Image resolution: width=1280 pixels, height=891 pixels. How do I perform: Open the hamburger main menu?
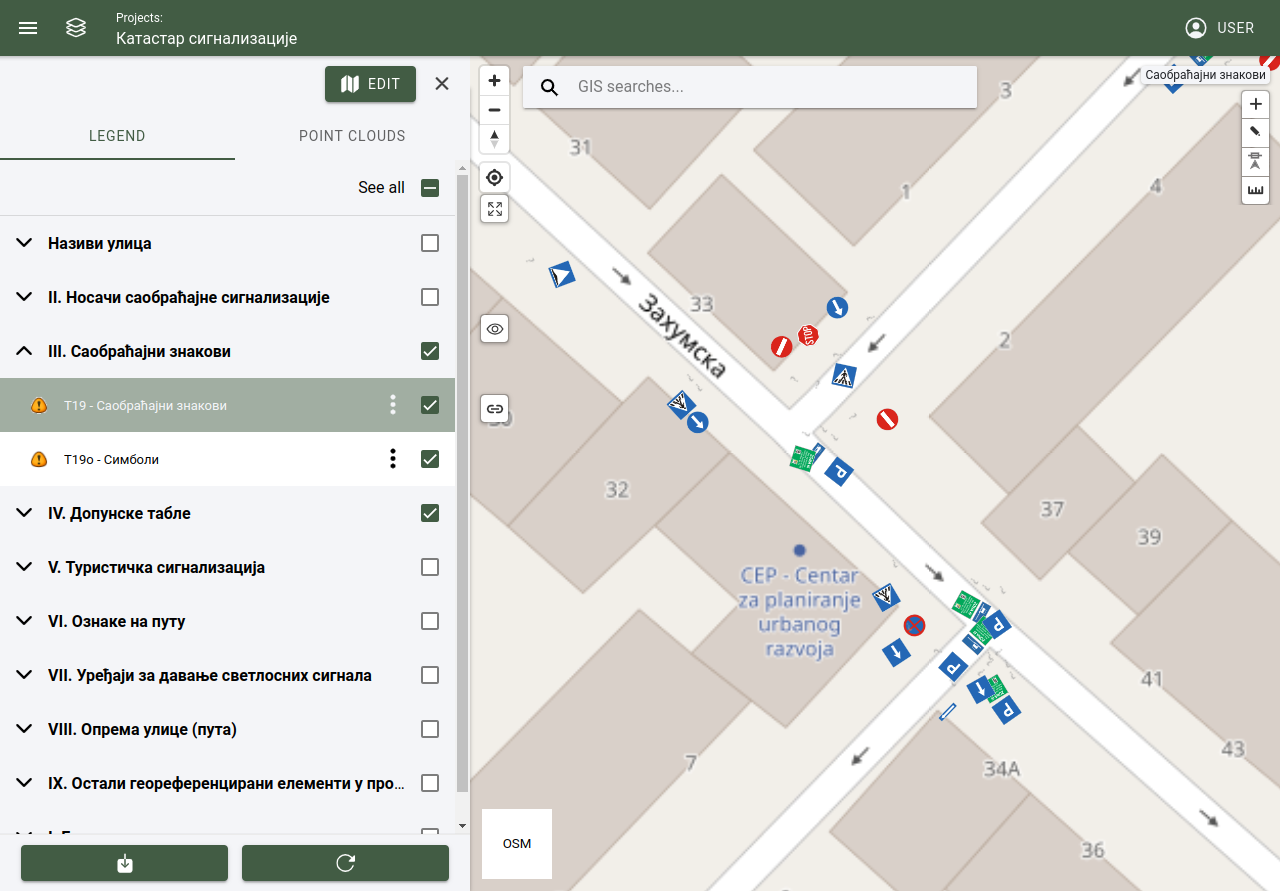click(28, 28)
